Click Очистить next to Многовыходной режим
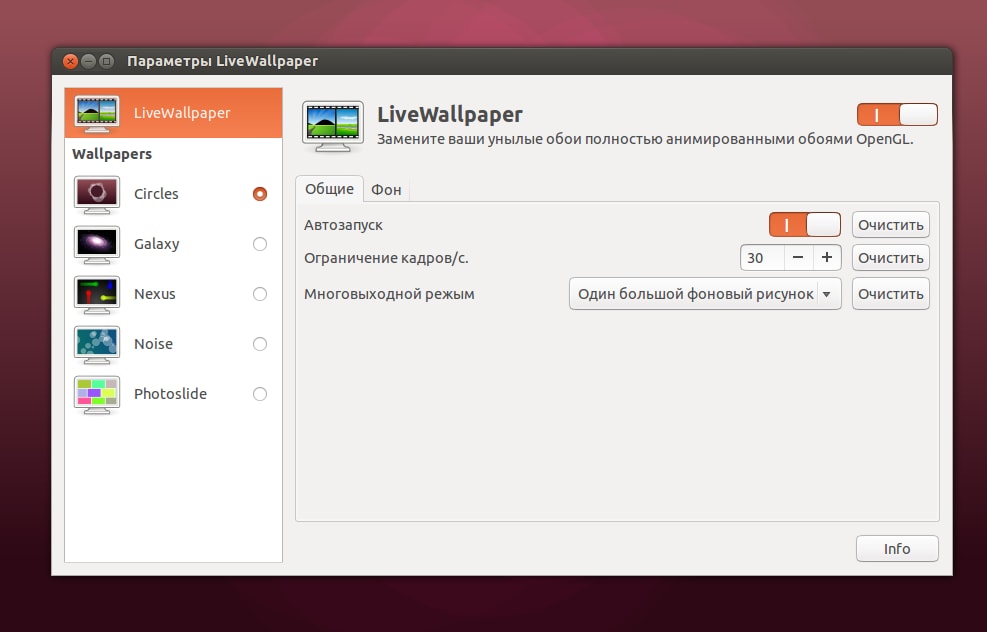Viewport: 987px width, 632px height. click(891, 294)
